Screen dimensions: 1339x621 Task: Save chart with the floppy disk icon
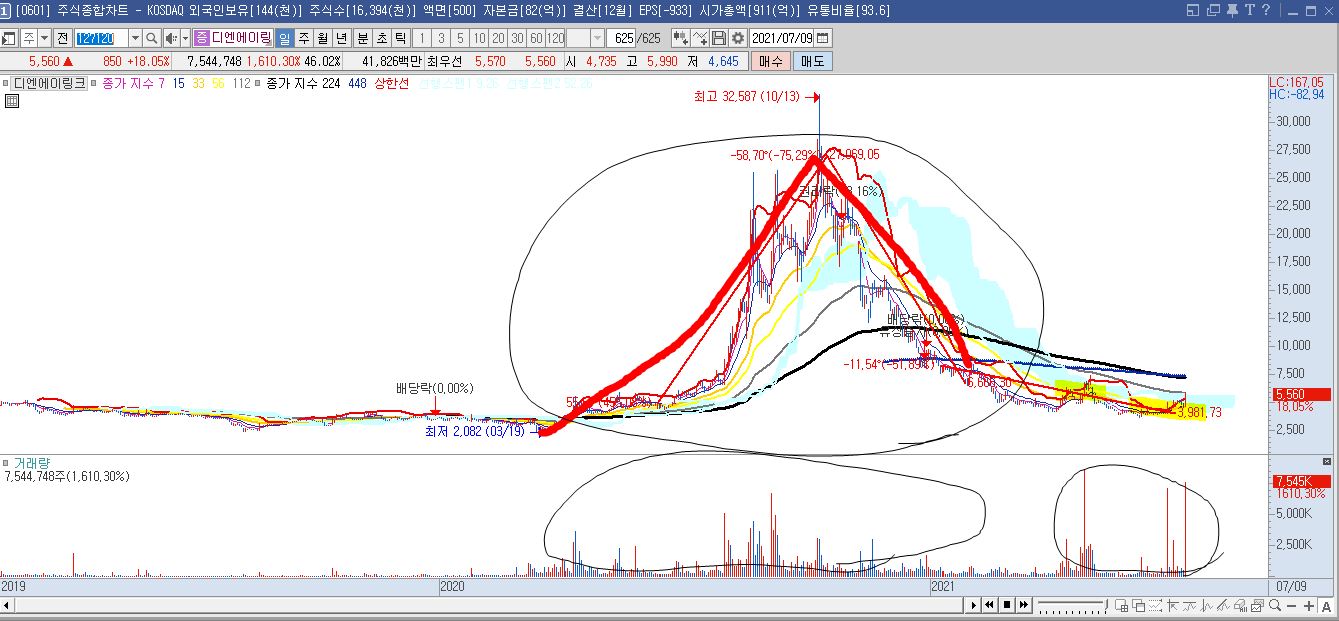(719, 38)
